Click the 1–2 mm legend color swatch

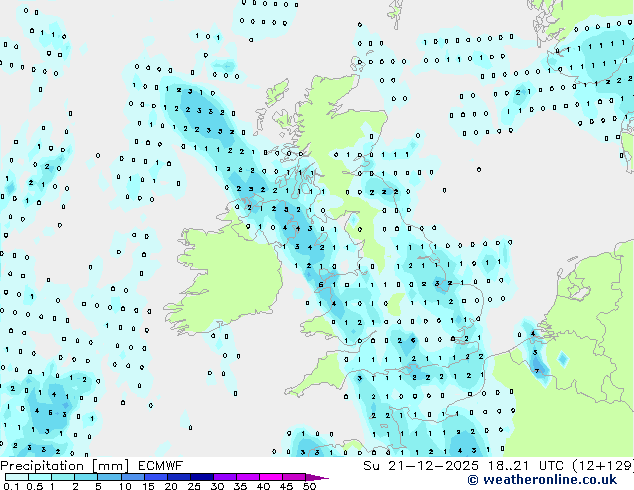tap(63, 477)
